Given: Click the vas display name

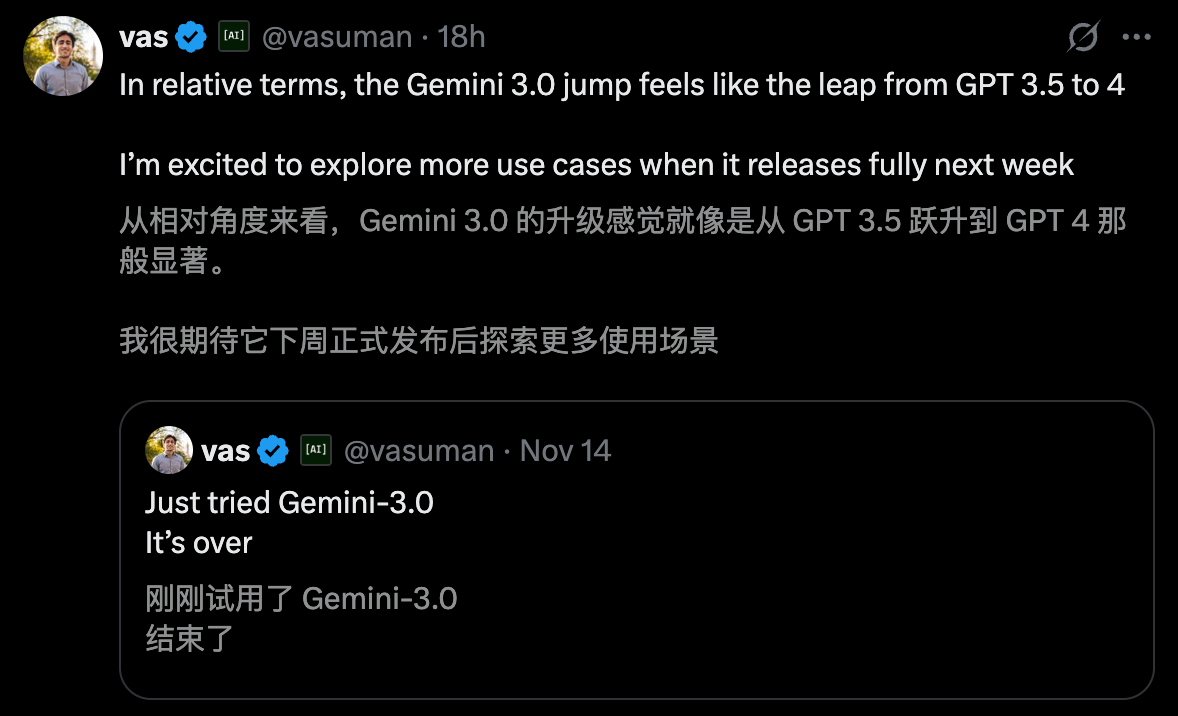Looking at the screenshot, I should (x=145, y=36).
